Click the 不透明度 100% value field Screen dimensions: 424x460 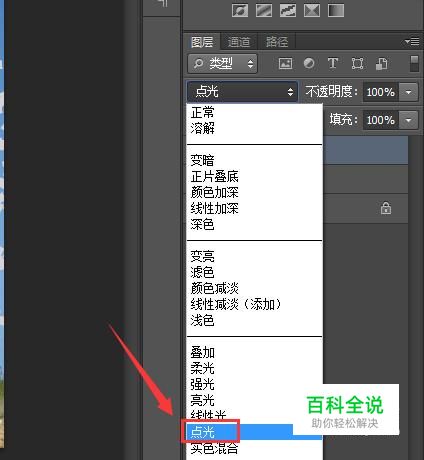(x=381, y=92)
